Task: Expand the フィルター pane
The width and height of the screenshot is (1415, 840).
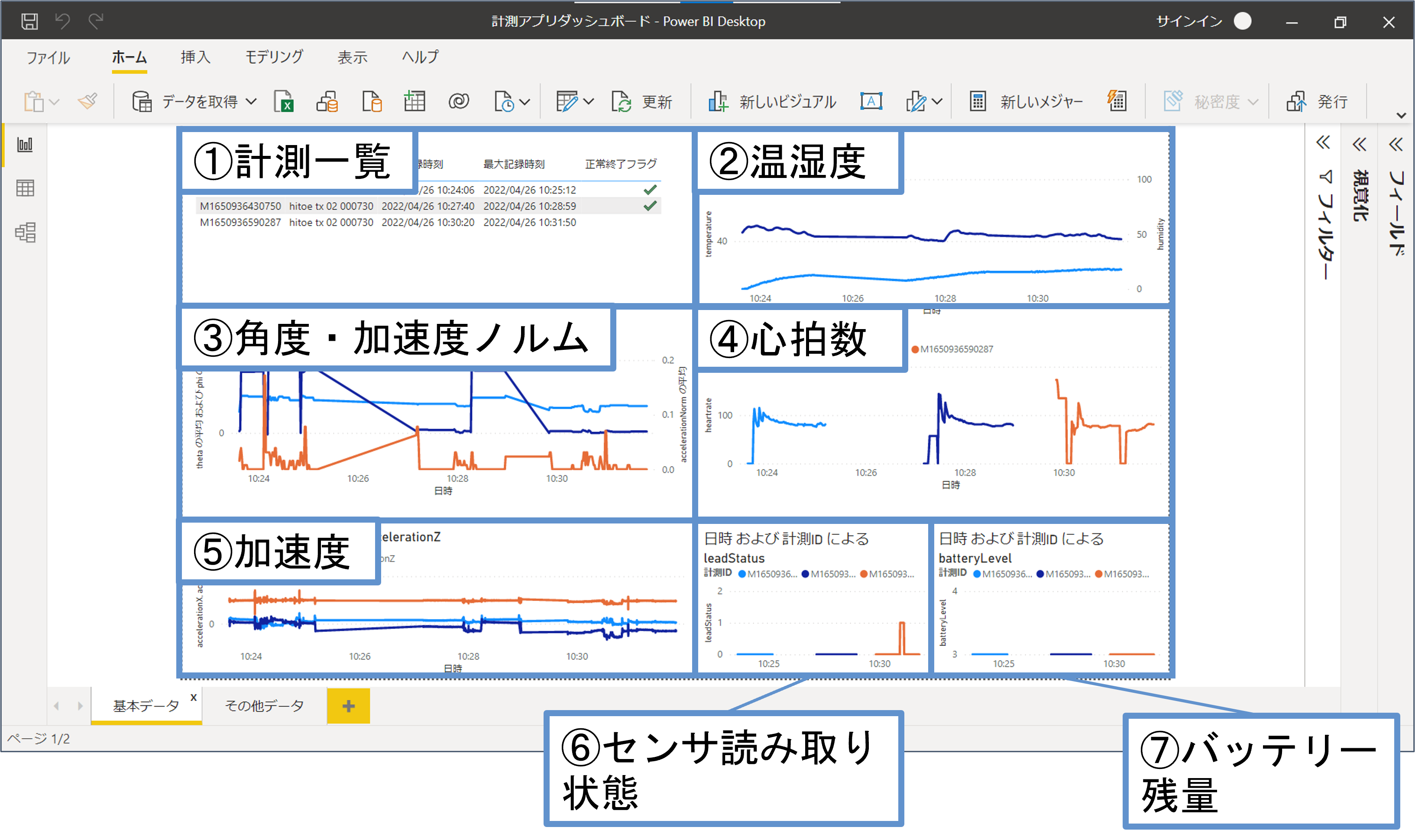Action: [1323, 142]
